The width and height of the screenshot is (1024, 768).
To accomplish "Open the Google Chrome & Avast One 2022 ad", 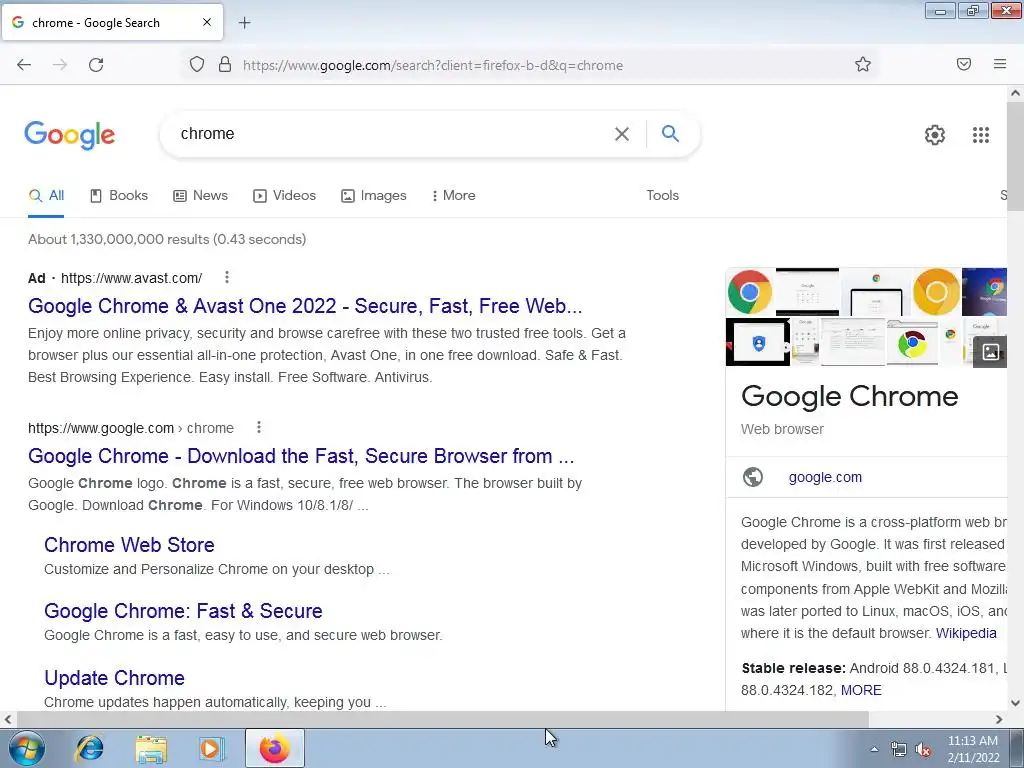I will pyautogui.click(x=305, y=306).
